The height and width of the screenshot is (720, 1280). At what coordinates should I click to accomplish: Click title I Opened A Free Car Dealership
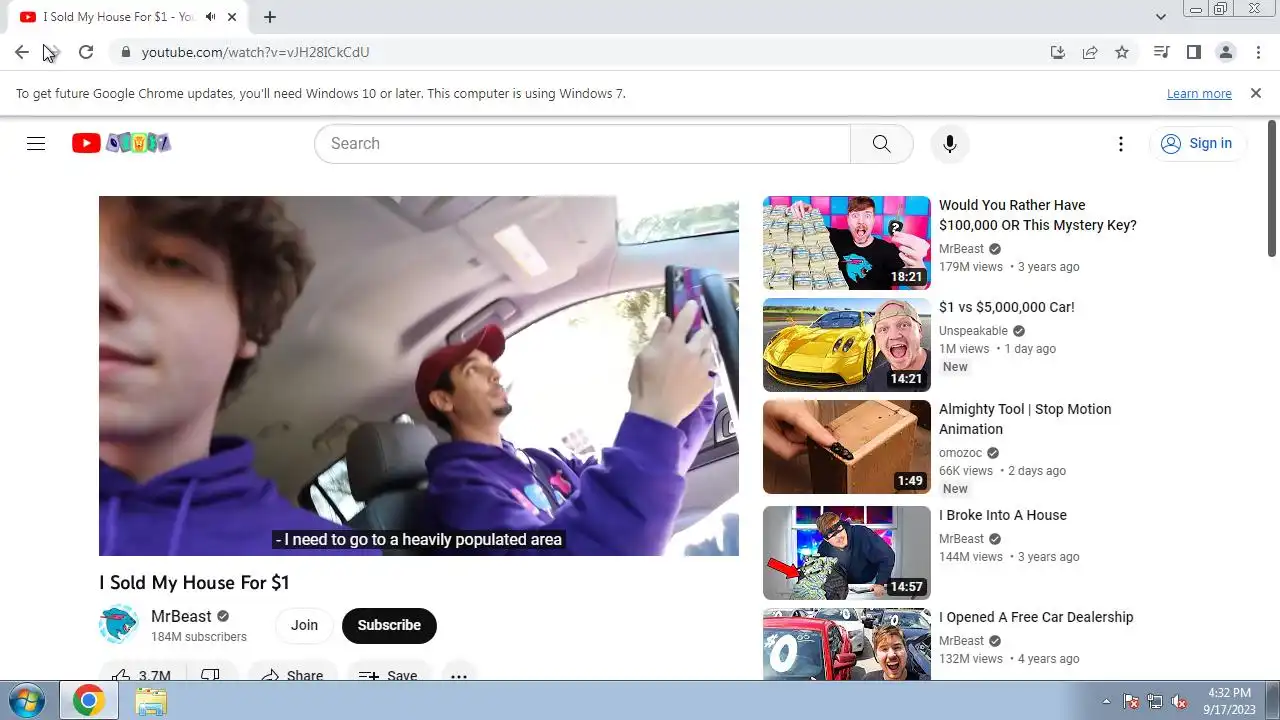pyautogui.click(x=1036, y=617)
